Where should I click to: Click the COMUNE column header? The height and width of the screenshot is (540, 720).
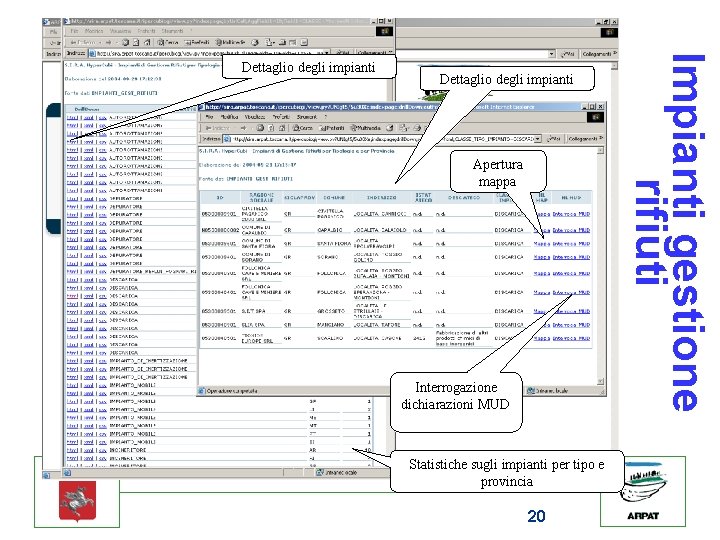(x=334, y=197)
